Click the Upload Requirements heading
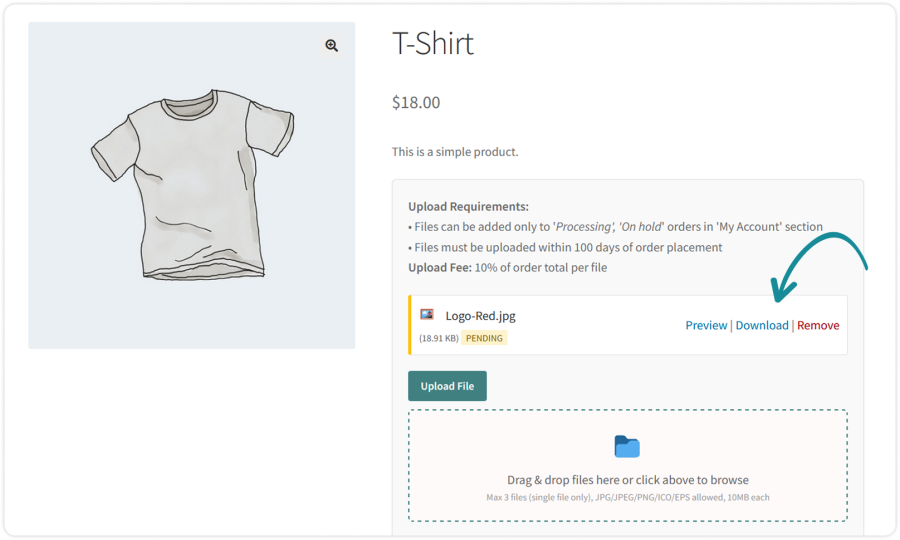The width and height of the screenshot is (900, 540). tap(468, 207)
